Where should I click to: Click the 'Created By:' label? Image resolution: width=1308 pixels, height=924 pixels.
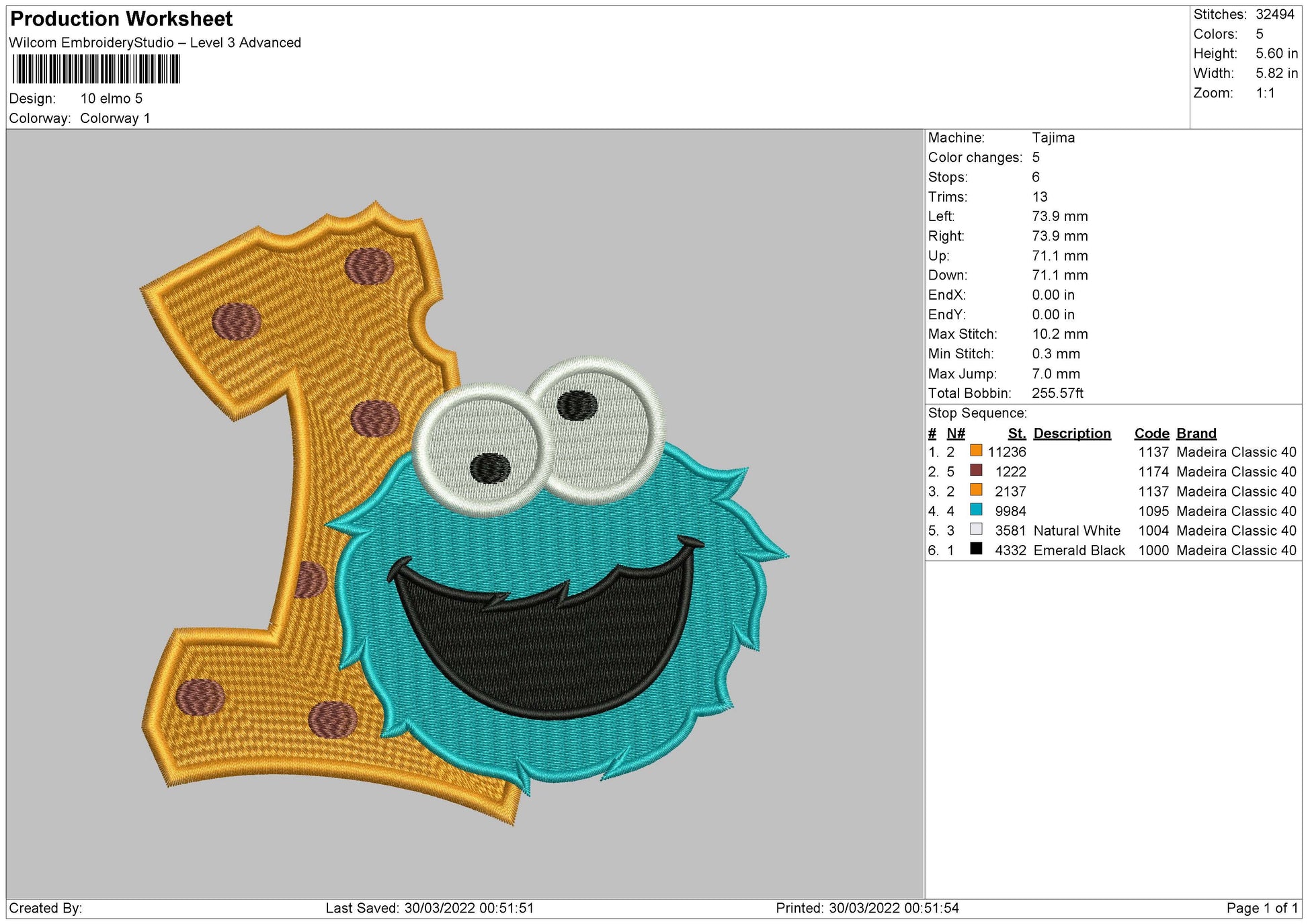(x=46, y=909)
